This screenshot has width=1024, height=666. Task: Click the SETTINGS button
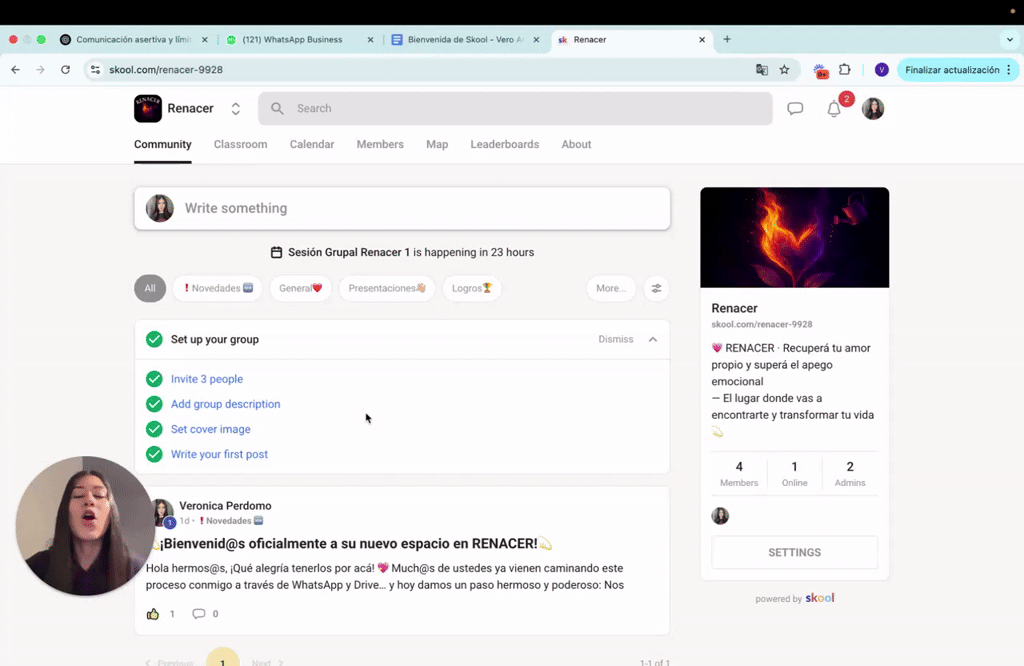794,552
